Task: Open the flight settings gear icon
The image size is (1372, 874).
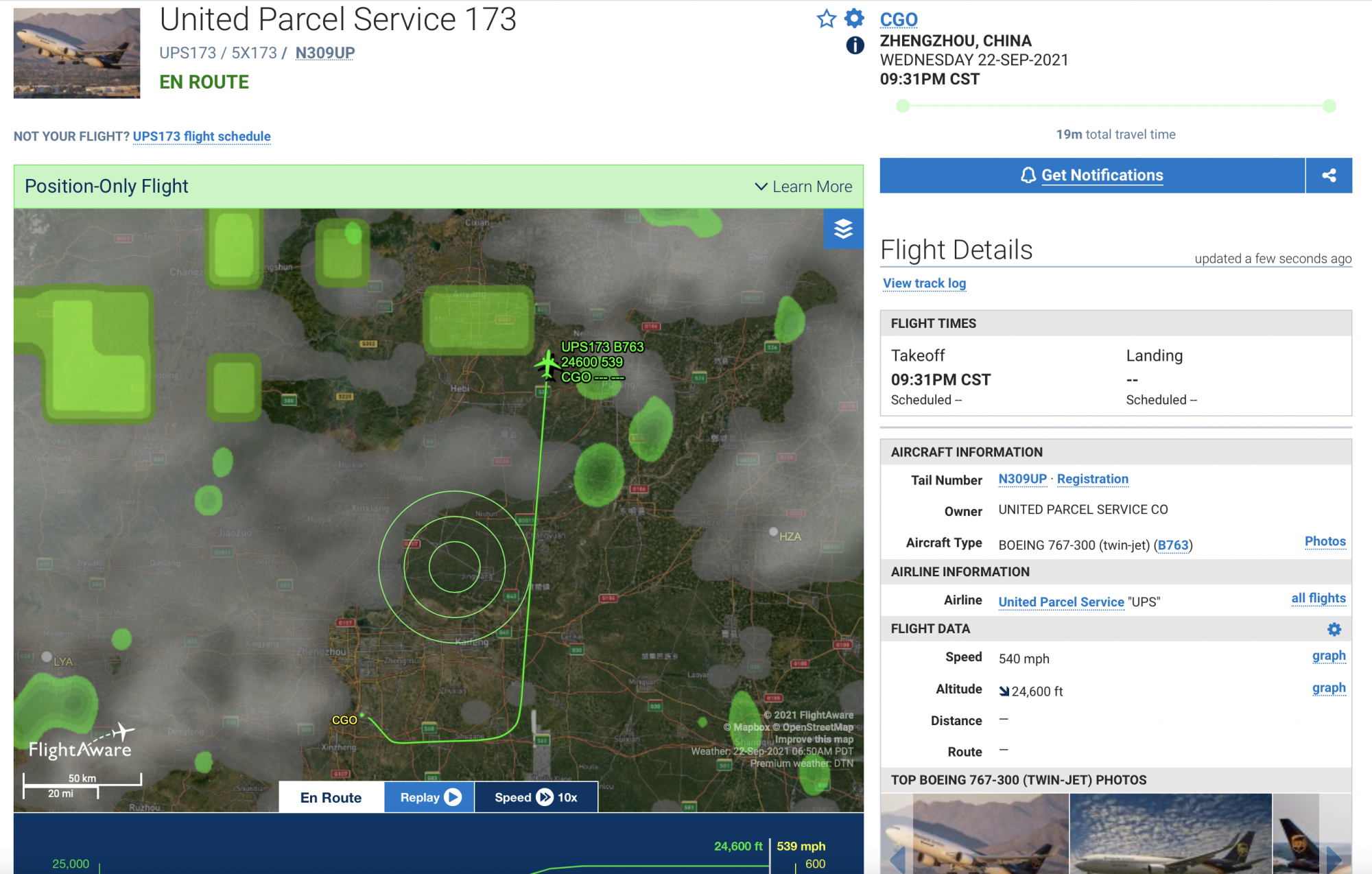Action: (x=854, y=18)
